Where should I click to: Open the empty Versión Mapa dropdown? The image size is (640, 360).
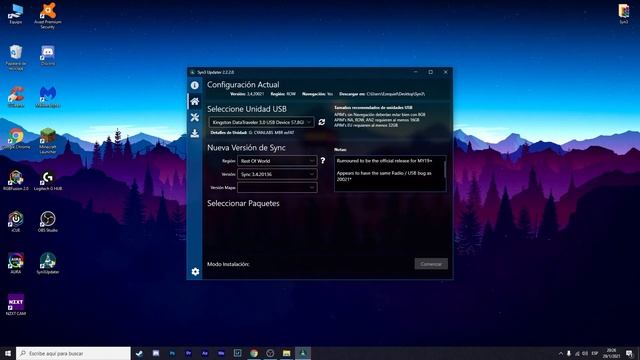pos(277,188)
